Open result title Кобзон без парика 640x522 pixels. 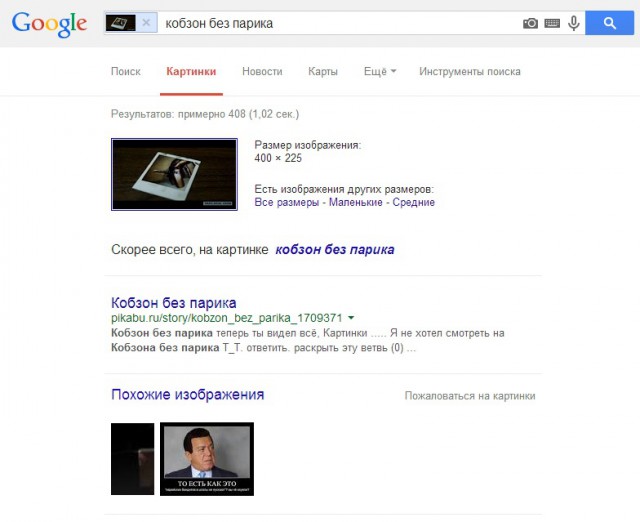click(173, 303)
